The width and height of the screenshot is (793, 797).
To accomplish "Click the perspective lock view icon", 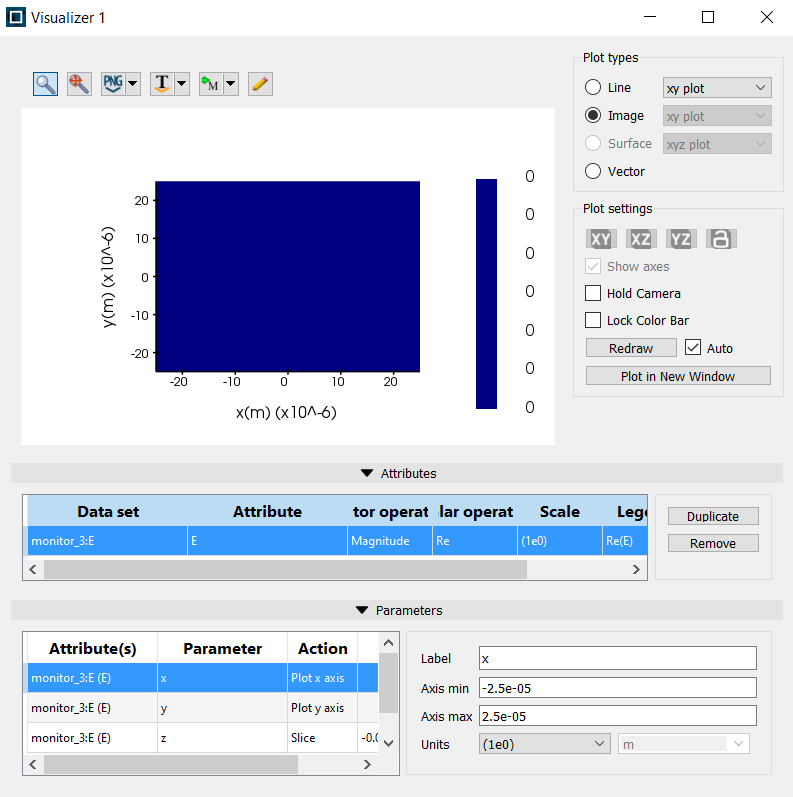I will (x=721, y=239).
